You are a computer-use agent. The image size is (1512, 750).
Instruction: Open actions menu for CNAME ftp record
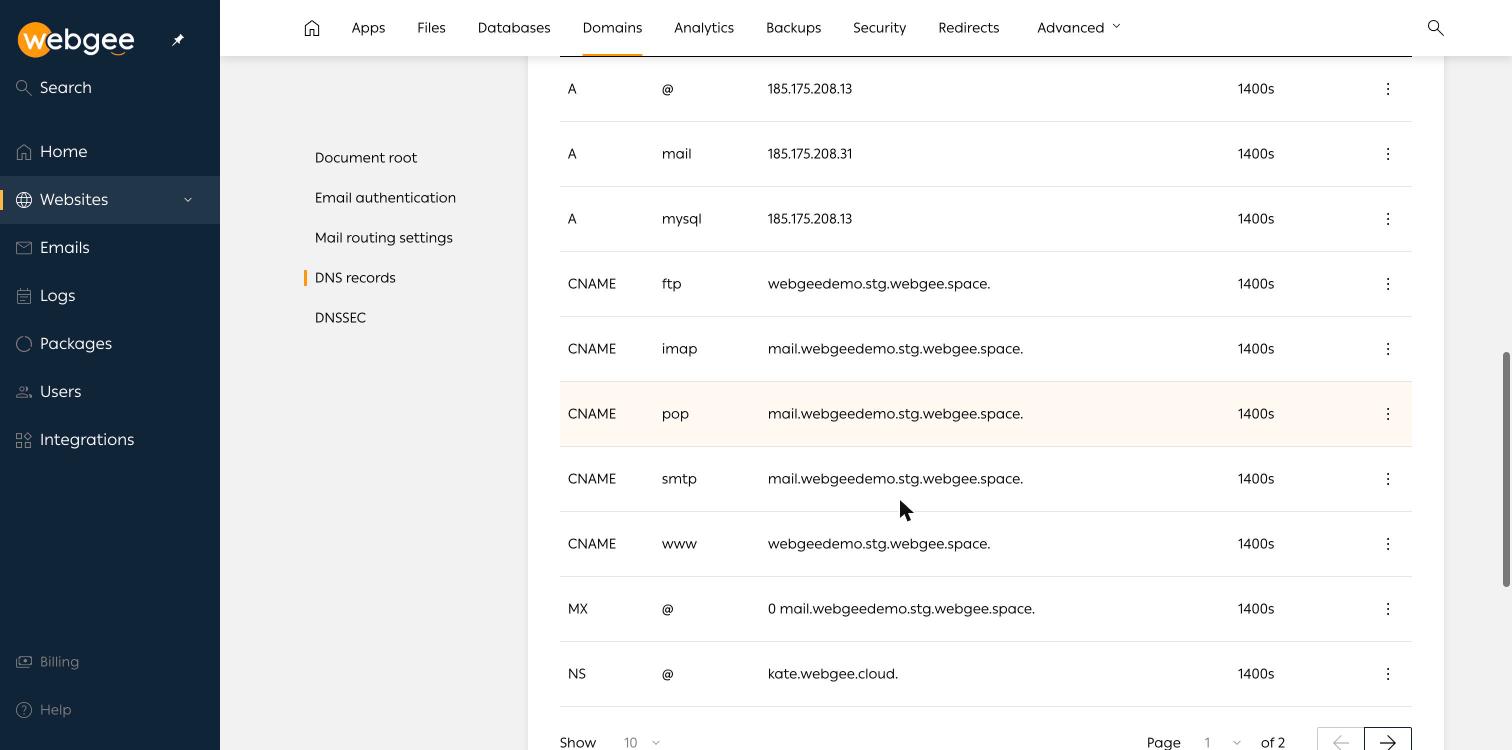(x=1387, y=284)
